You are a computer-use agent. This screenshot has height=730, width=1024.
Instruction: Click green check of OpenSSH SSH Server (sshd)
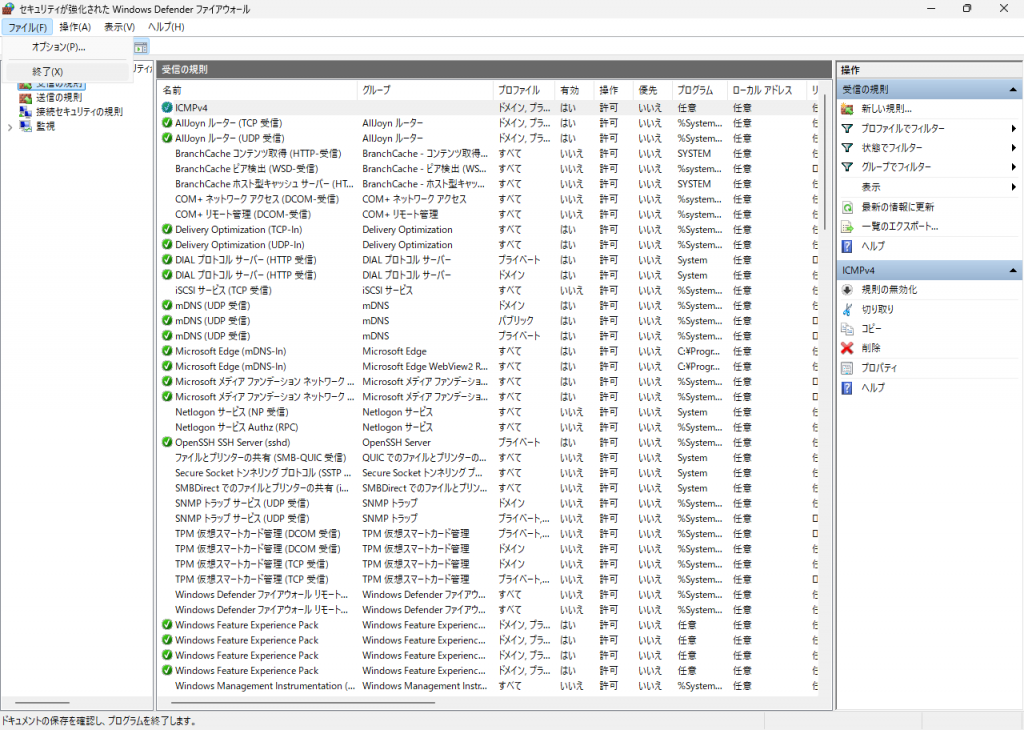(167, 442)
